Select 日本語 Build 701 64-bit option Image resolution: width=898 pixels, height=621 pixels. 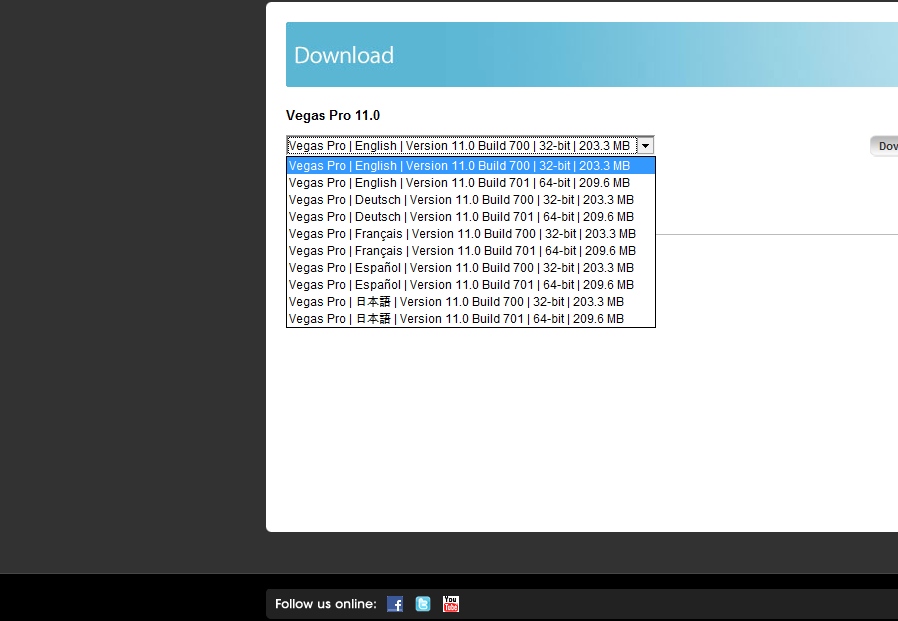(x=471, y=319)
